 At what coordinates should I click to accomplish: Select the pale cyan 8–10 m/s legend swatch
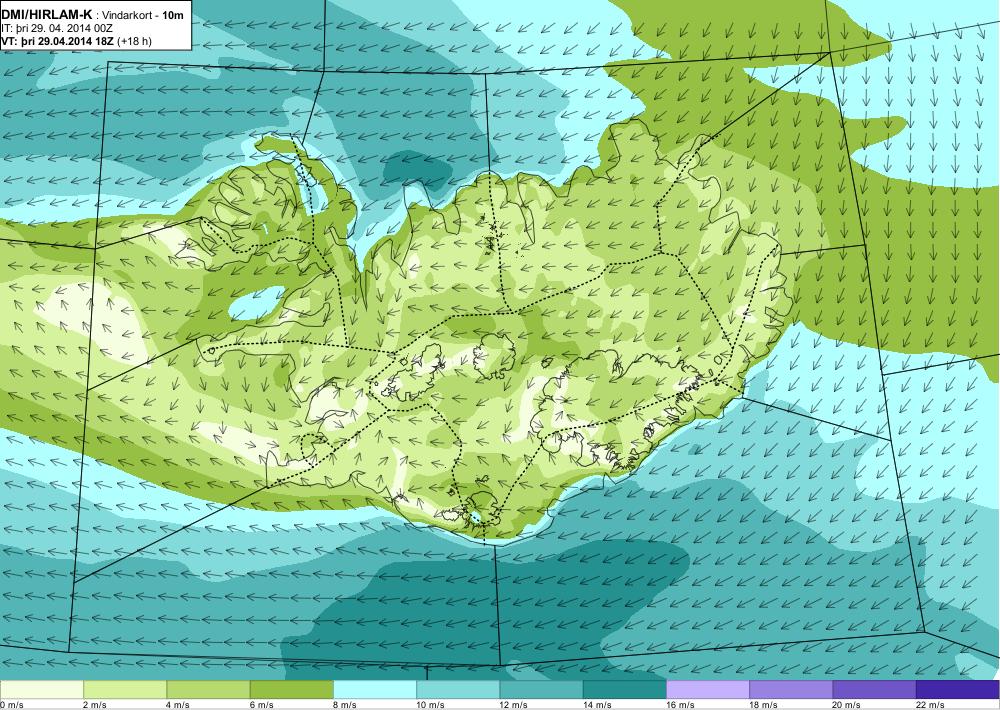[375, 690]
